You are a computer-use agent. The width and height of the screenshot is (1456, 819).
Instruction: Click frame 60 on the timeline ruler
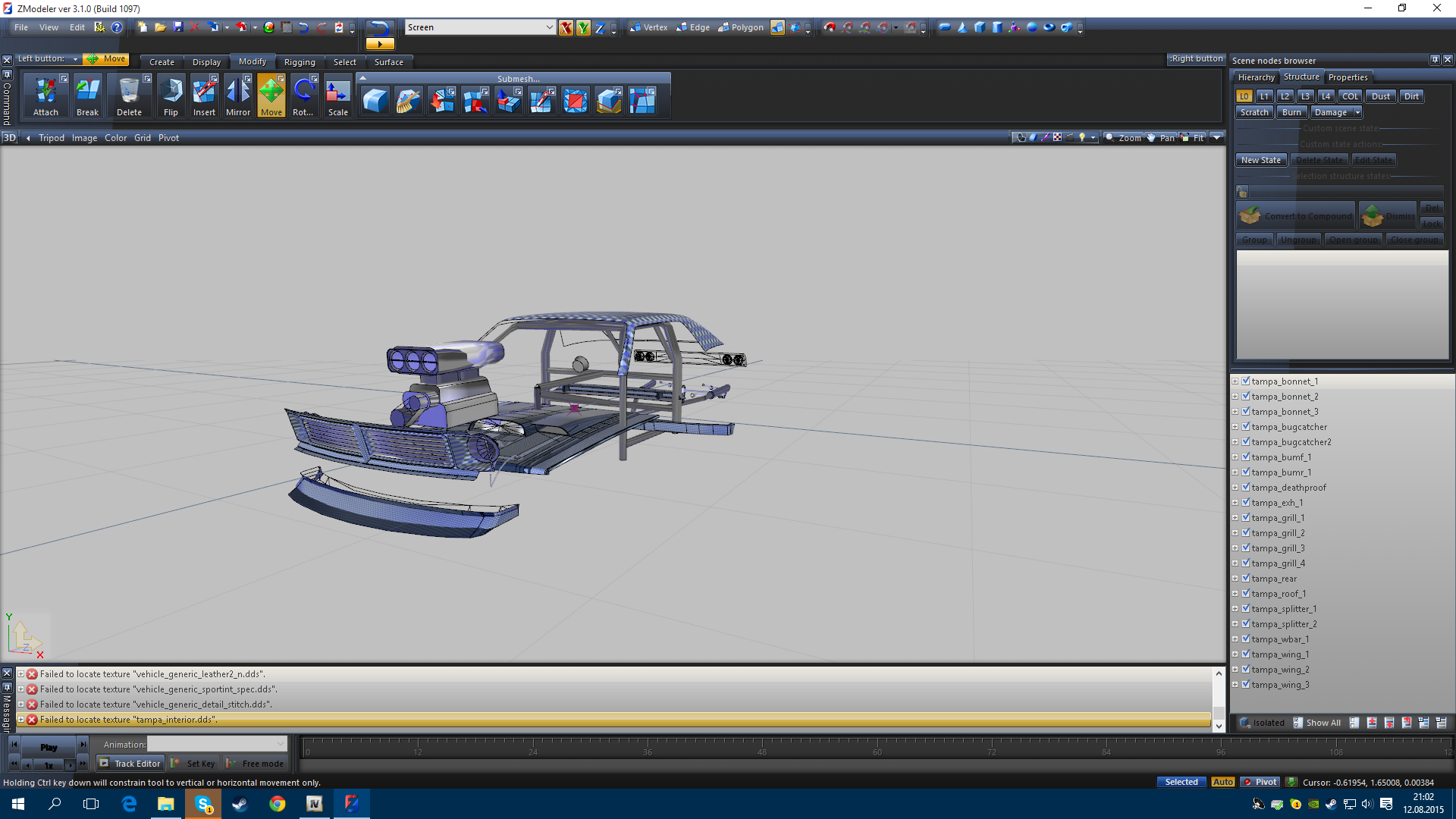[x=877, y=752]
